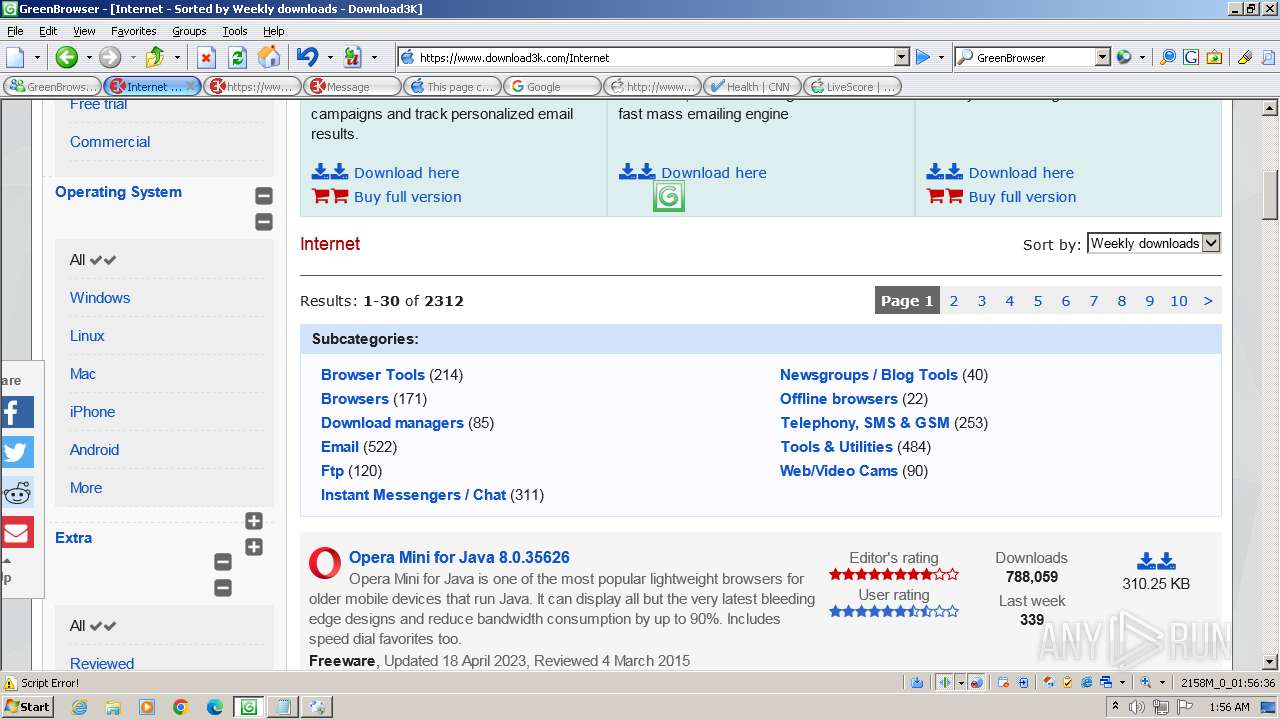Open the Browser Tools subcategory link
This screenshot has width=1280, height=720.
pyautogui.click(x=373, y=375)
